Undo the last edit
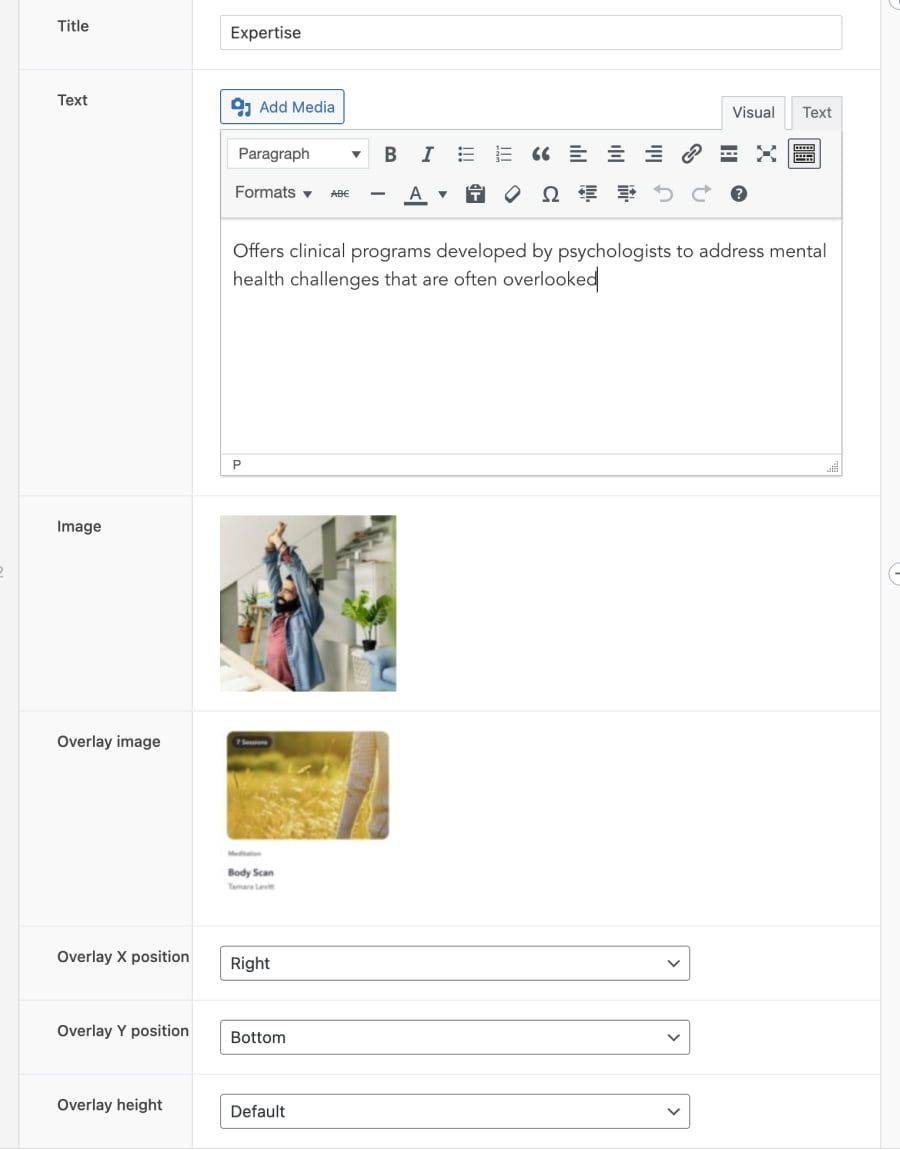900x1150 pixels. (663, 194)
